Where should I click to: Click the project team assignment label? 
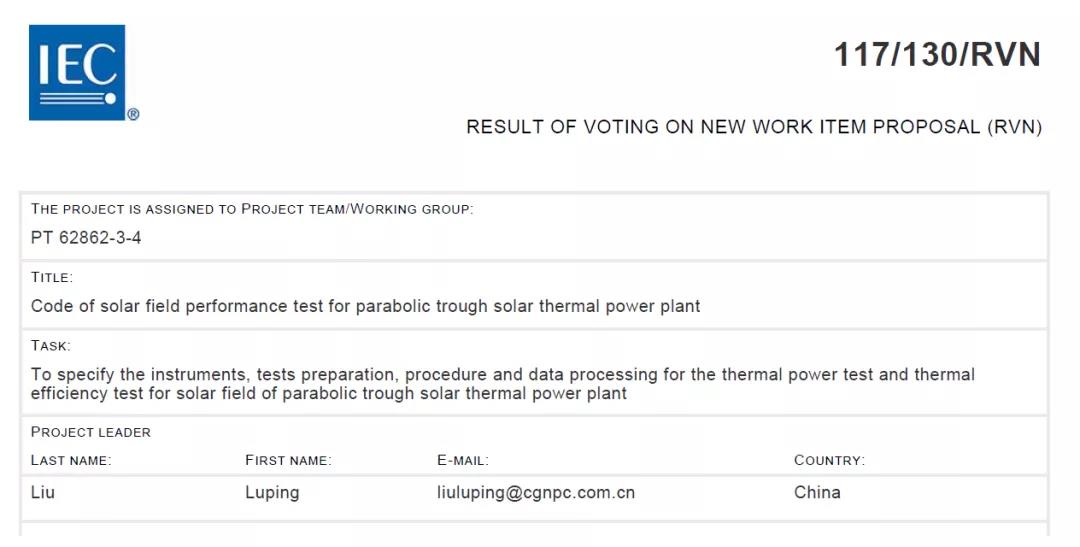point(252,209)
